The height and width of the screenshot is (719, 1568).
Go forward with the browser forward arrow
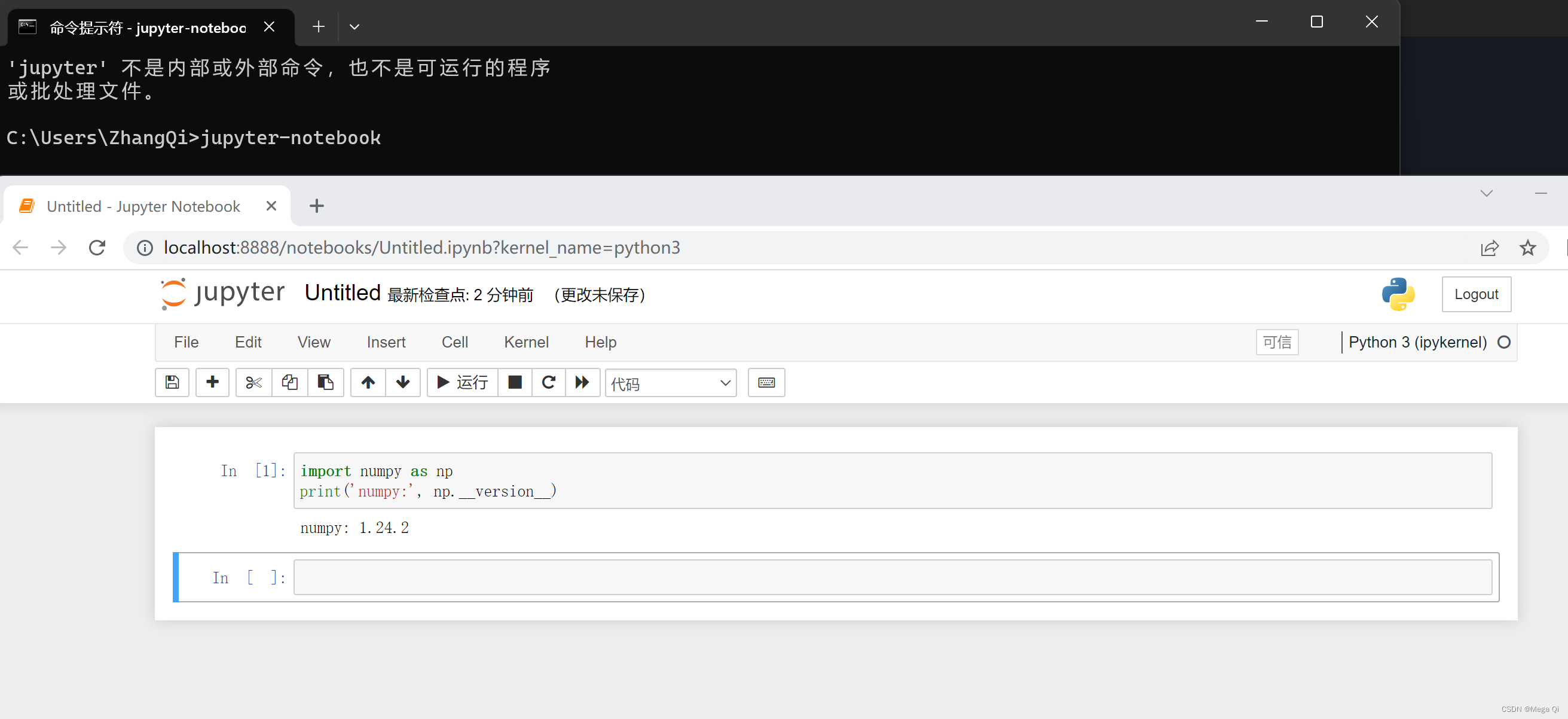point(59,248)
